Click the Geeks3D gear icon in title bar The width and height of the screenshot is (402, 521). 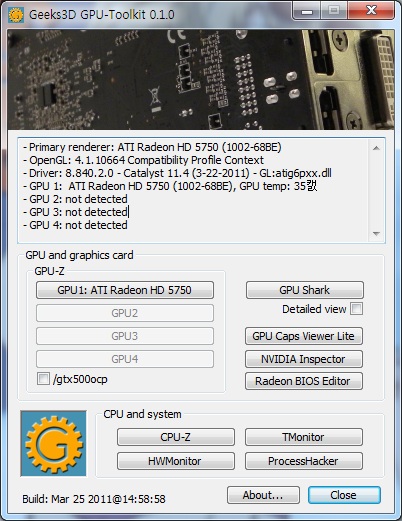coord(16,15)
